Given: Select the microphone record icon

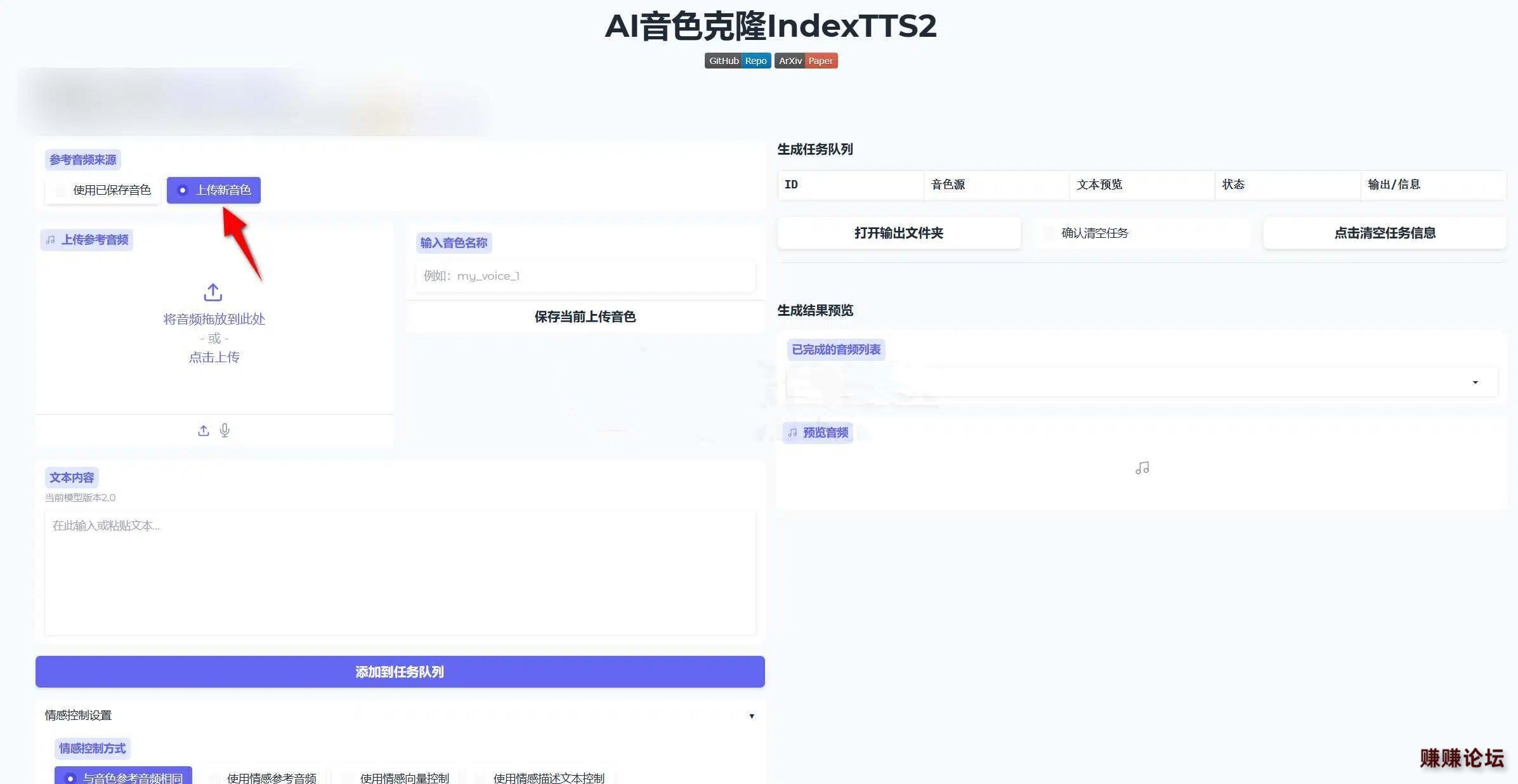Looking at the screenshot, I should pyautogui.click(x=225, y=431).
